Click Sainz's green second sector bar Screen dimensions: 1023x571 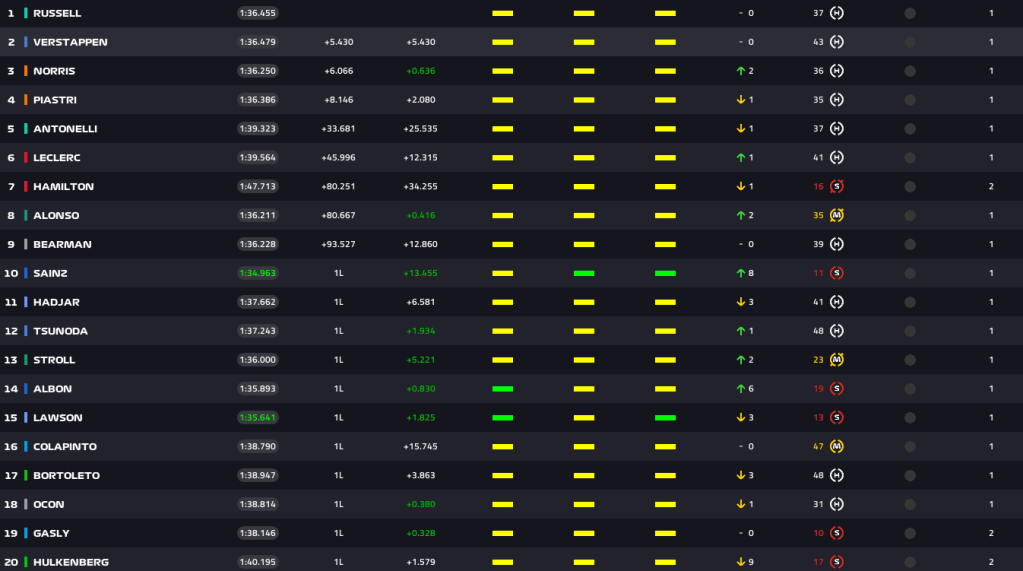click(x=584, y=273)
